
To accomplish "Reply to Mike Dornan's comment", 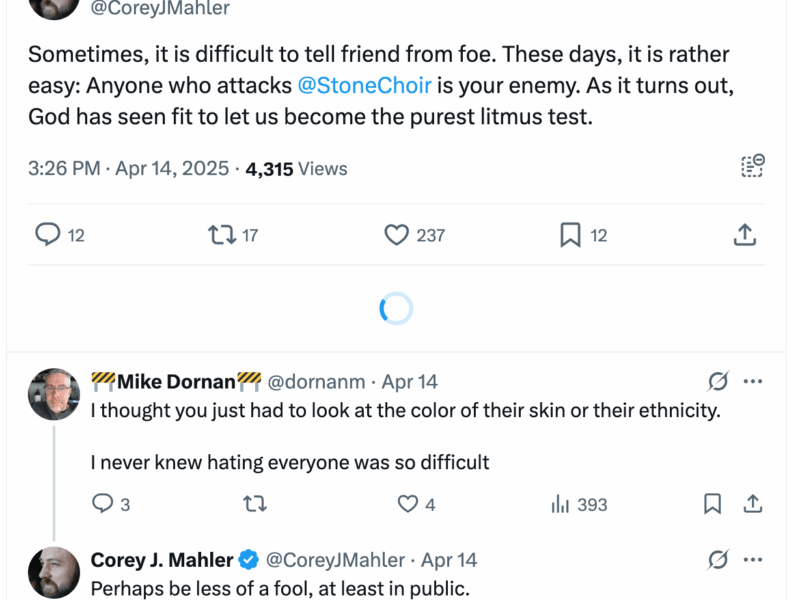I will (102, 504).
